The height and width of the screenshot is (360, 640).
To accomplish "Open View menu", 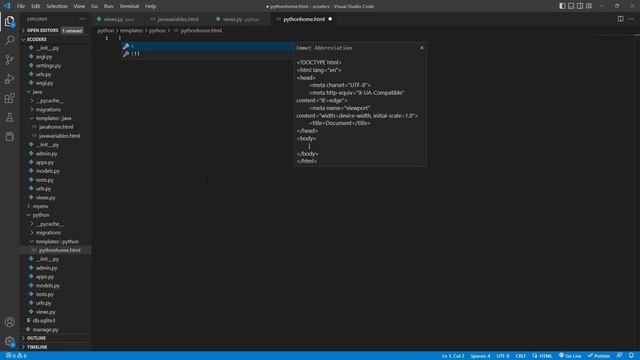I will click(79, 6).
